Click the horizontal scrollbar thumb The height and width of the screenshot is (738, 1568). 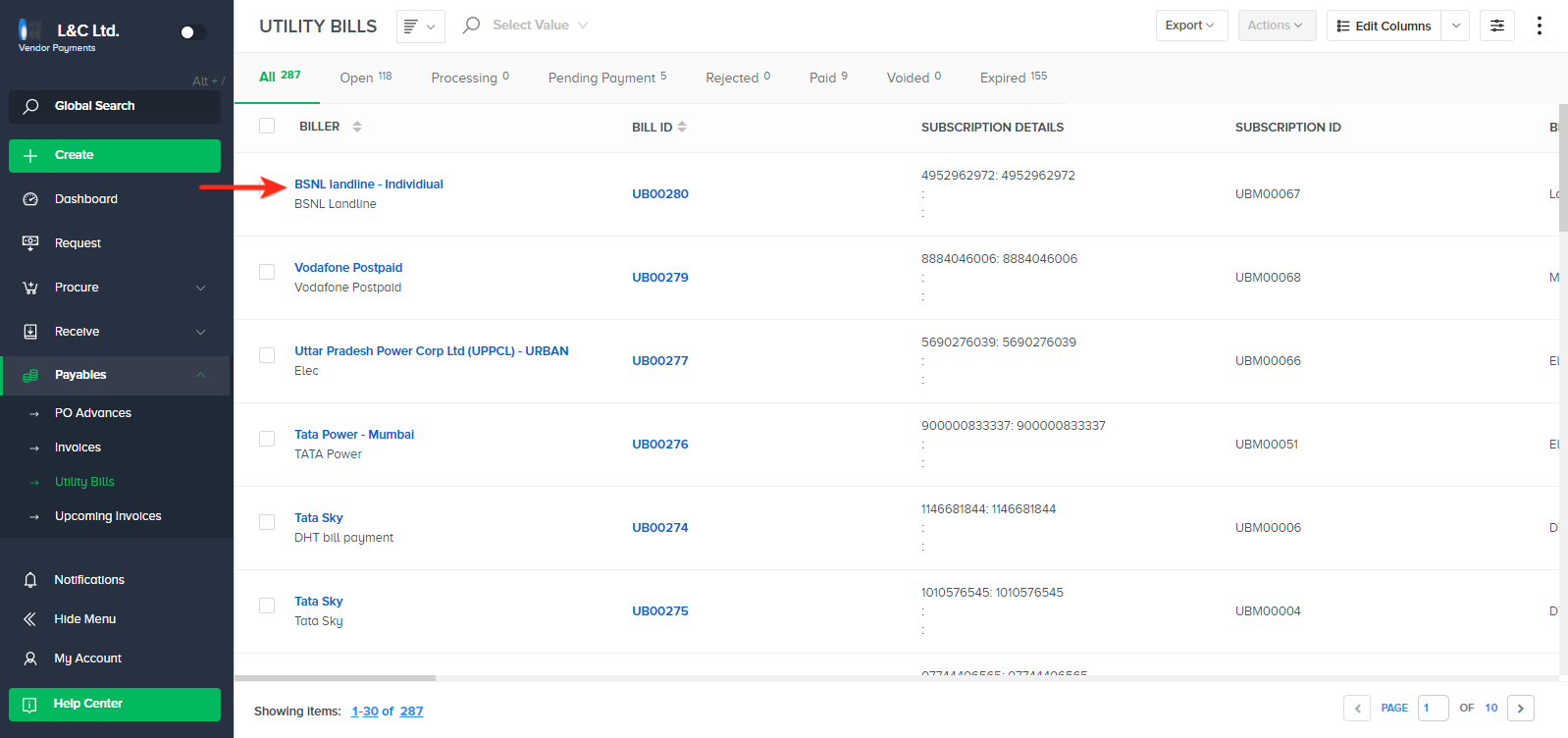[x=335, y=678]
